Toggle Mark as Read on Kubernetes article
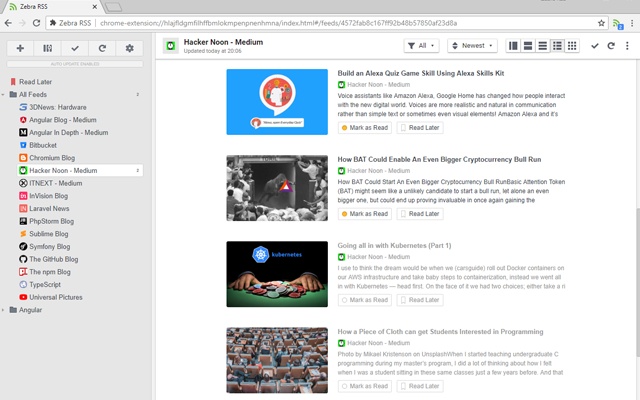This screenshot has height=400, width=640. pos(364,300)
